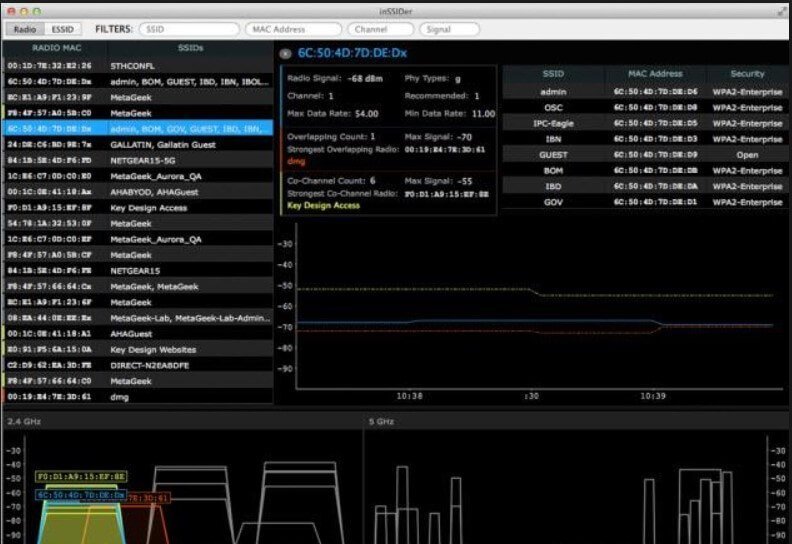Select the dmg radio row

pos(138,397)
